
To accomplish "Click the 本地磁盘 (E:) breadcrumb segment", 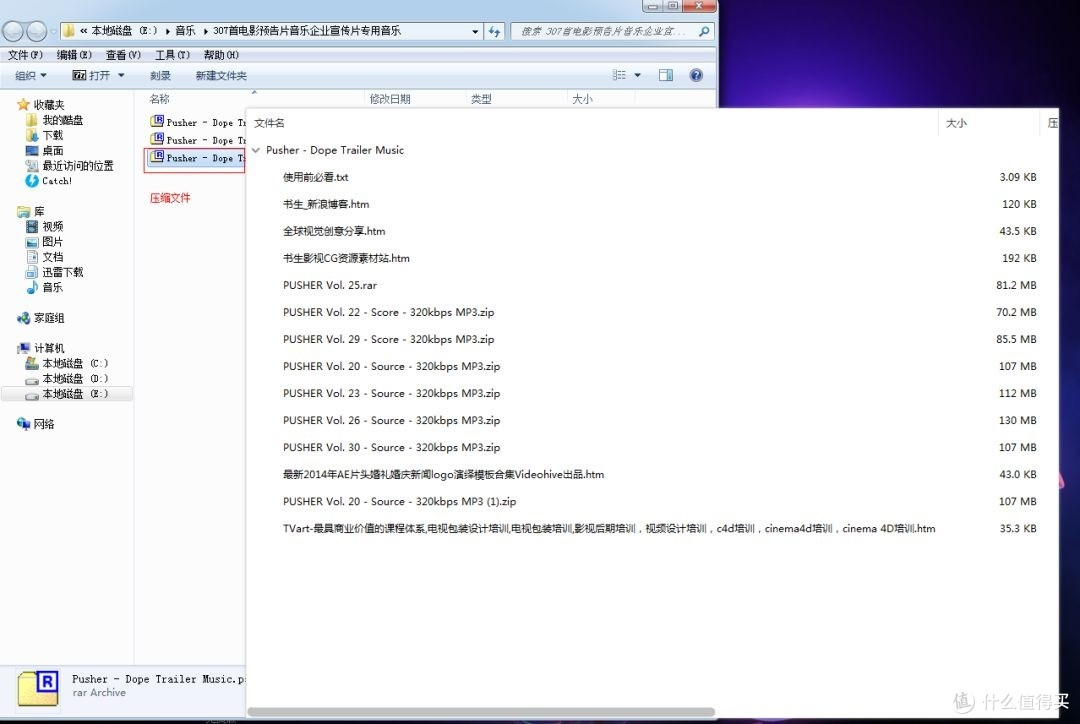I will click(x=124, y=30).
